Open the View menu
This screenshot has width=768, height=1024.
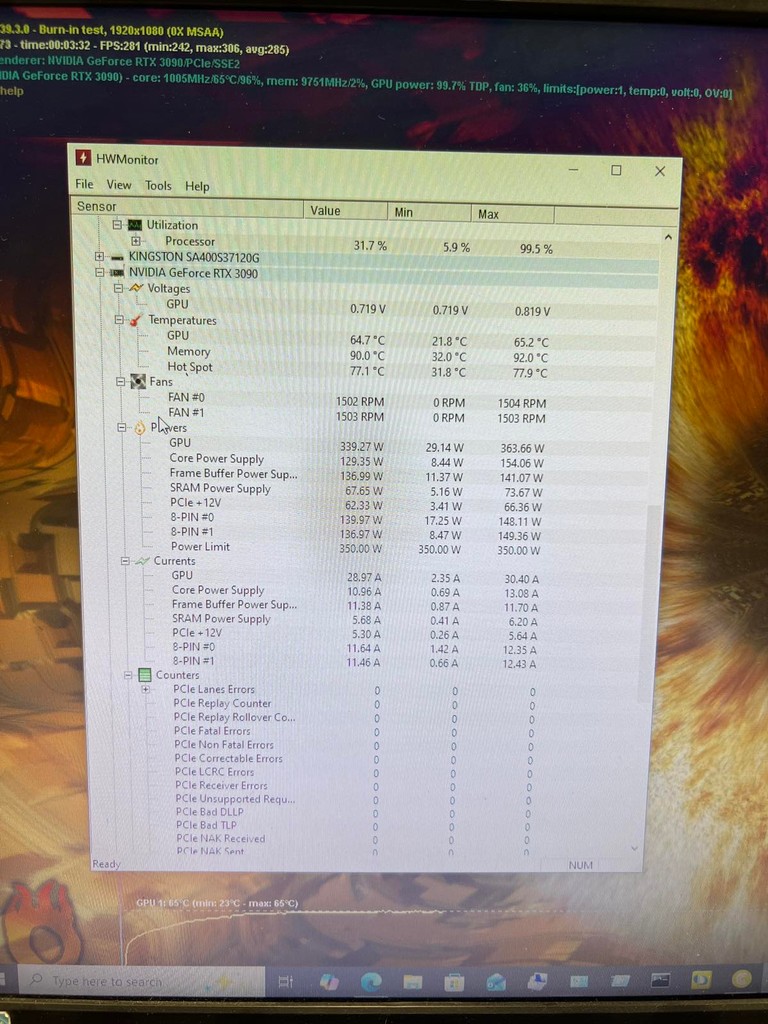click(119, 185)
